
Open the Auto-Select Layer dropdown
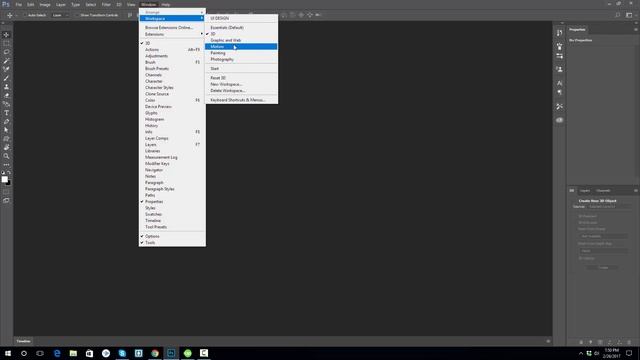point(60,15)
